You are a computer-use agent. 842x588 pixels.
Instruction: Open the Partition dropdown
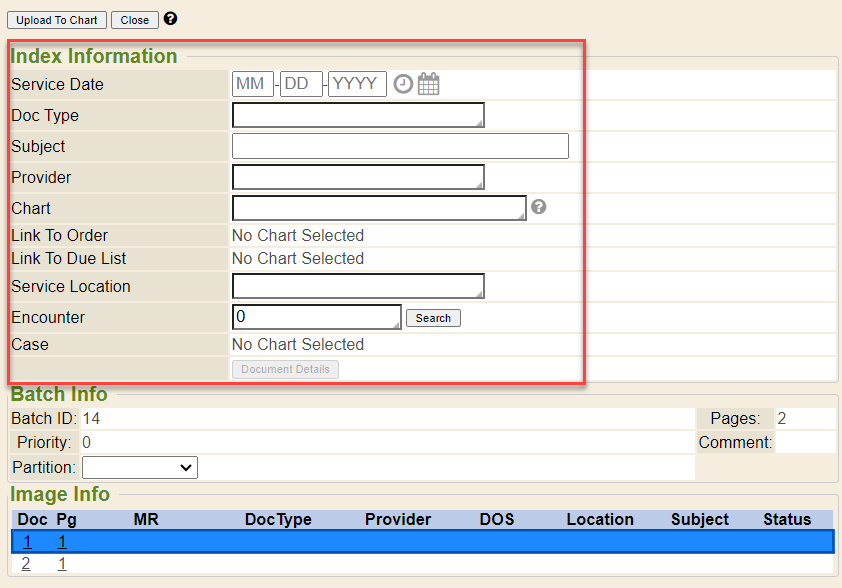pos(140,467)
